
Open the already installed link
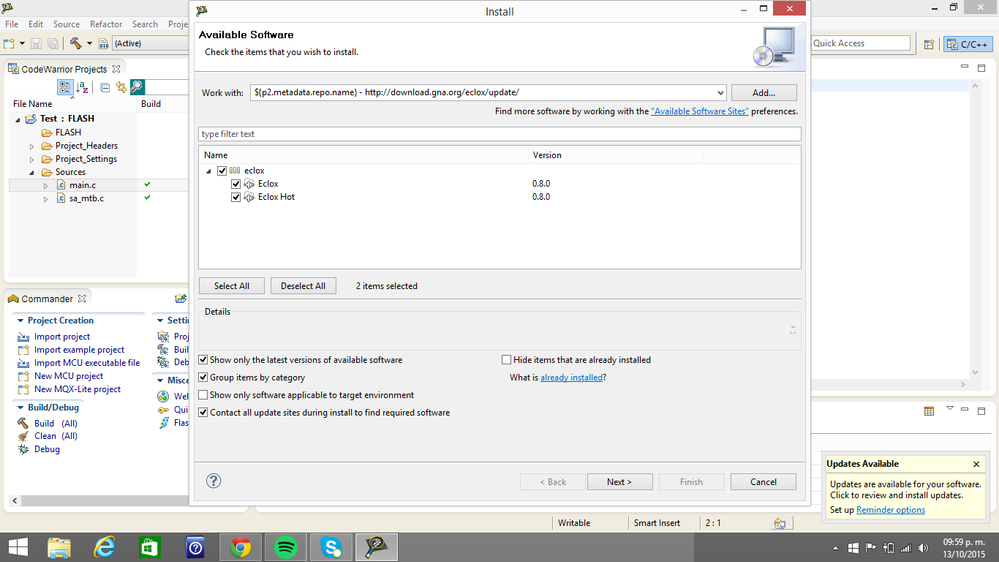click(571, 378)
